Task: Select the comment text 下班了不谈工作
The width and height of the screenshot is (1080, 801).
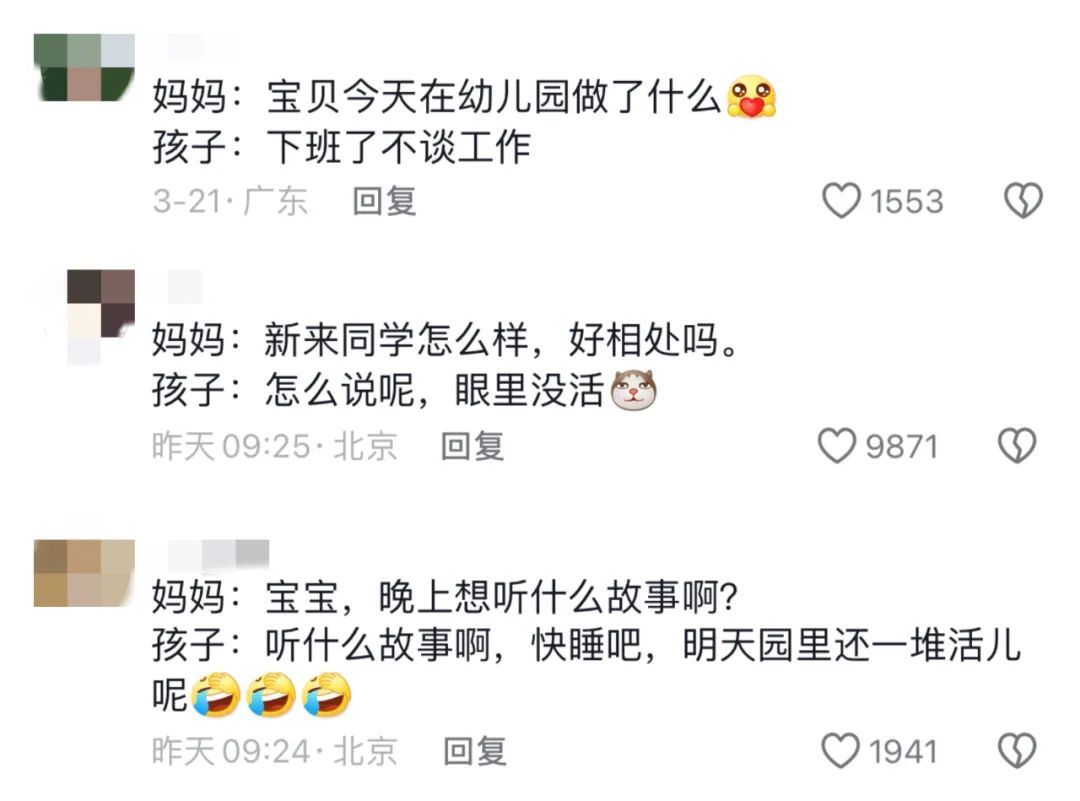Action: pyautogui.click(x=399, y=147)
